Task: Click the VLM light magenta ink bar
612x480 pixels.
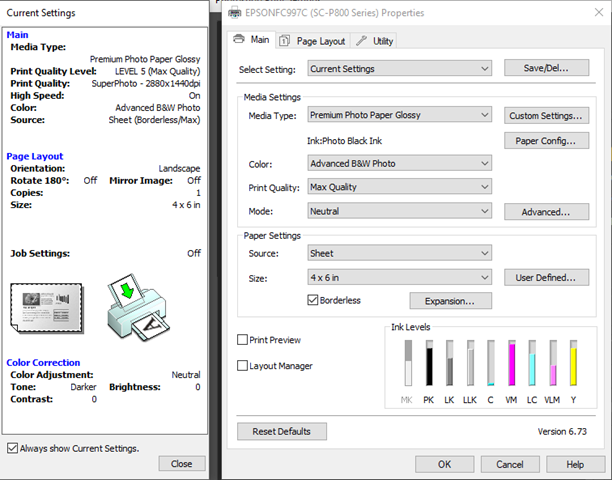Action: point(553,363)
